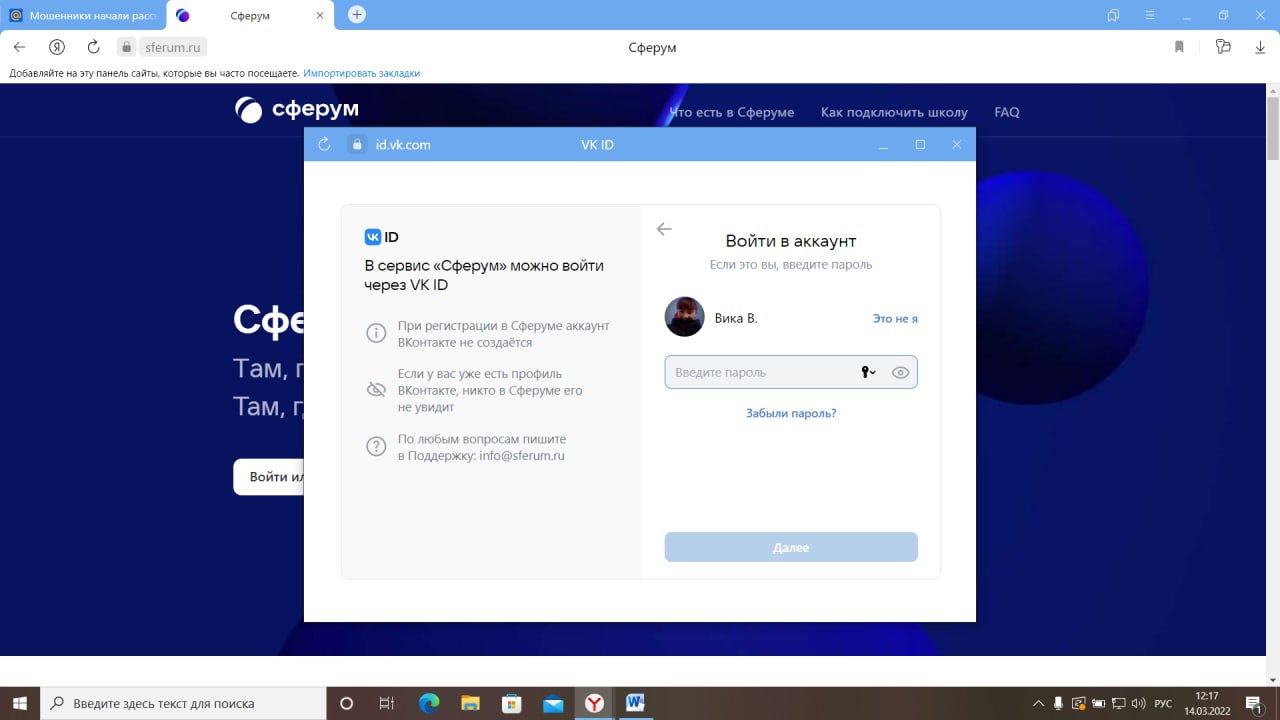Viewport: 1280px width, 720px height.
Task: Click the crossed-eye profile privacy icon
Action: point(376,389)
